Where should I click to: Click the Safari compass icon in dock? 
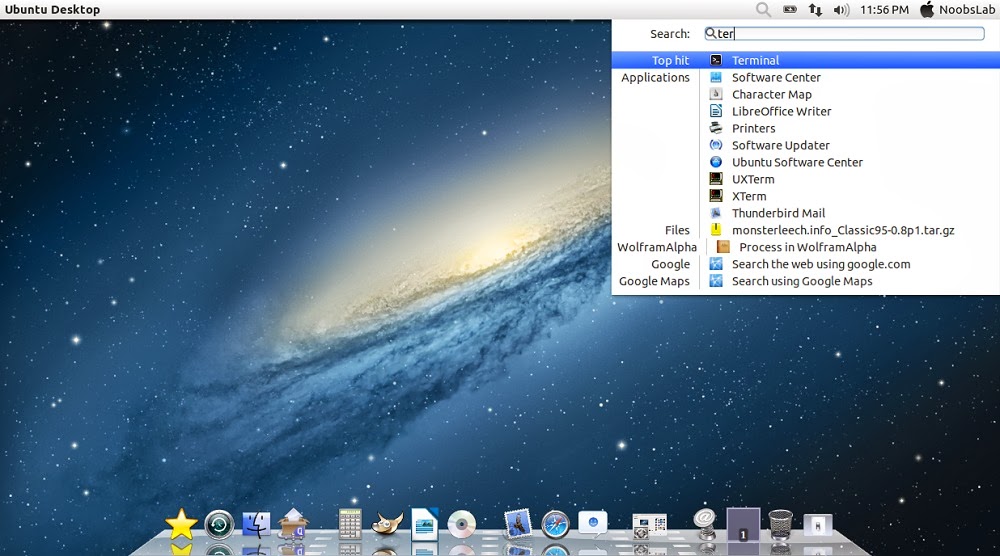click(x=555, y=523)
